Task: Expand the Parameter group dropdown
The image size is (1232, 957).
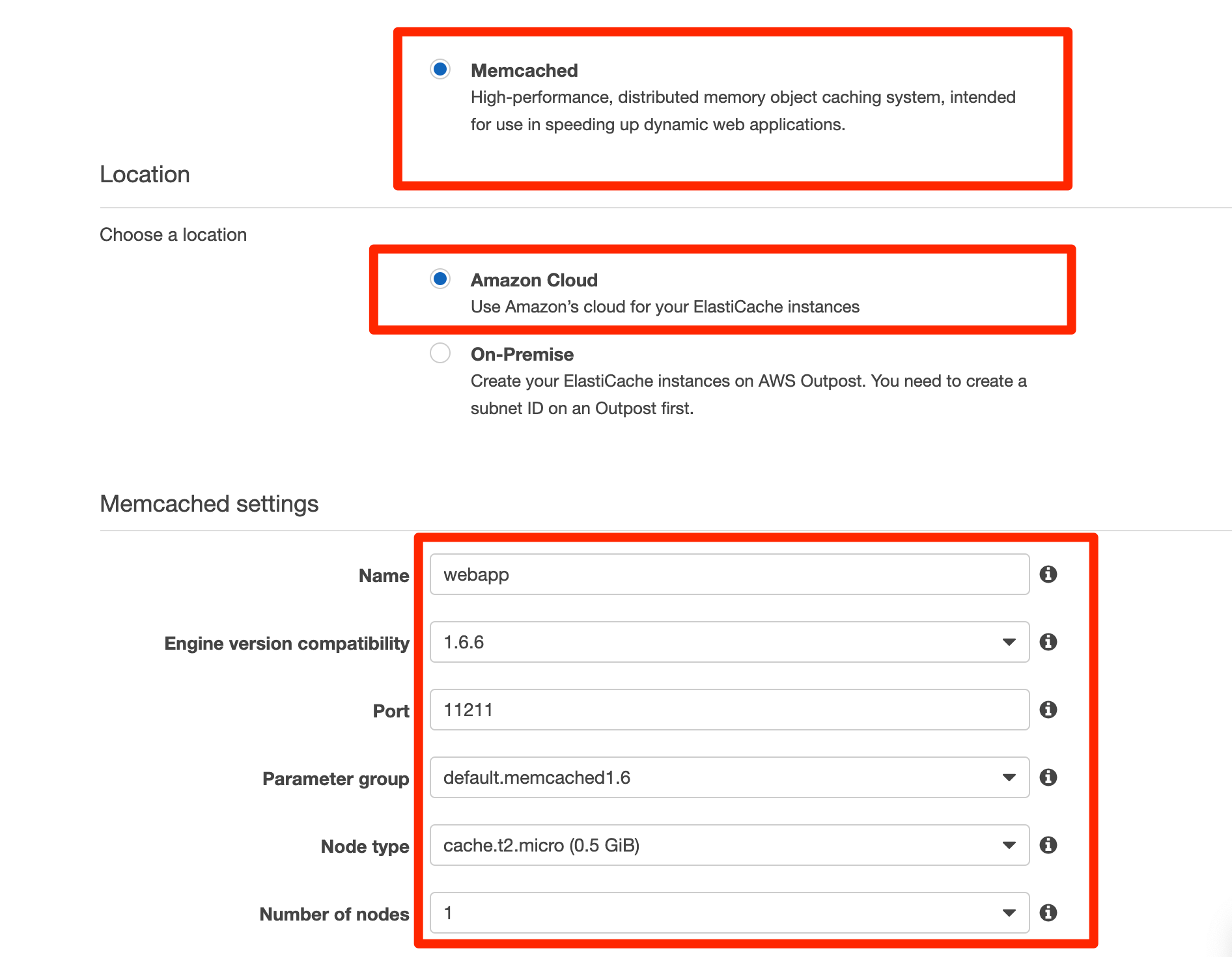Action: [729, 777]
